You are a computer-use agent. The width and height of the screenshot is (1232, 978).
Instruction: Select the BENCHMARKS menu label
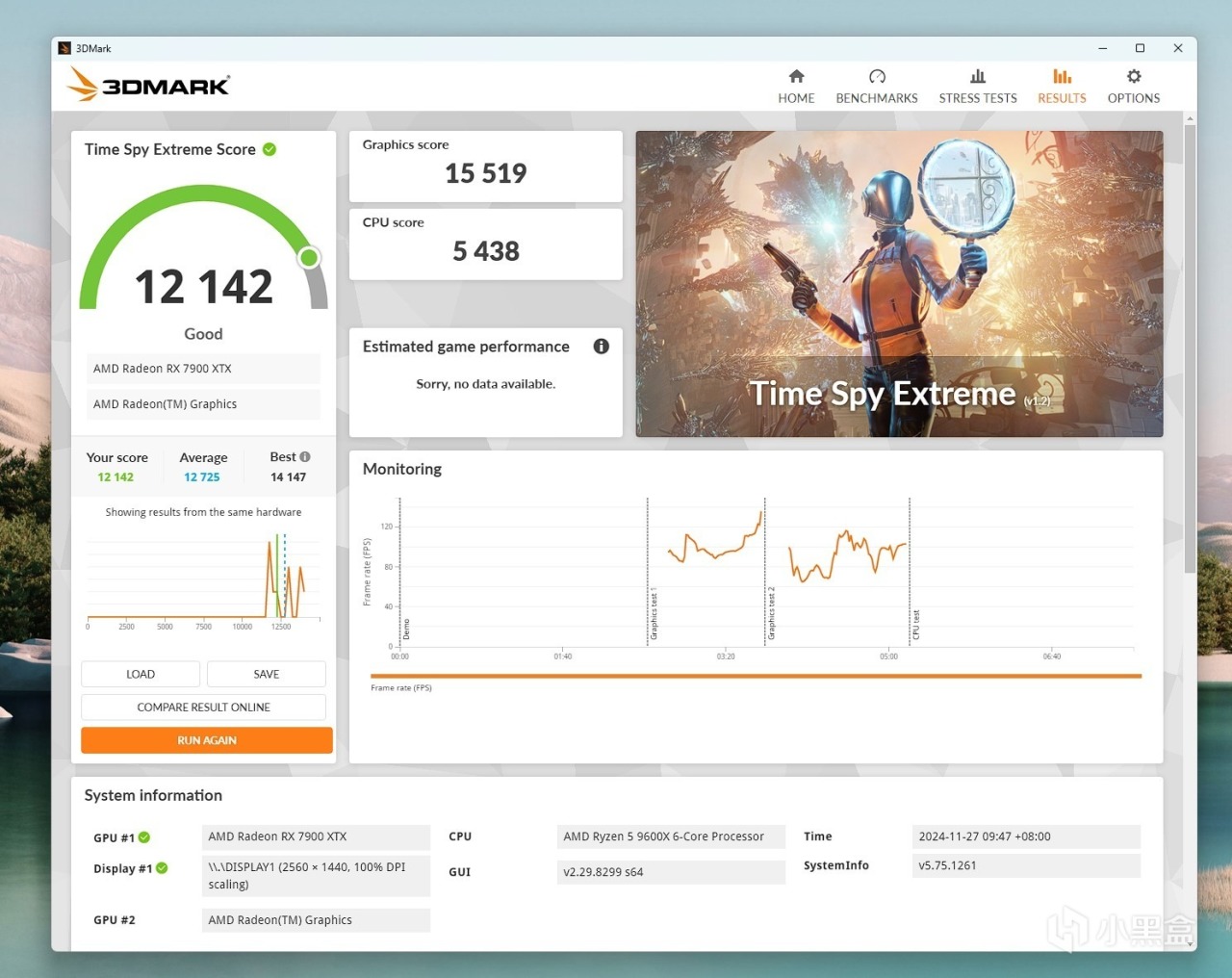[x=877, y=98]
